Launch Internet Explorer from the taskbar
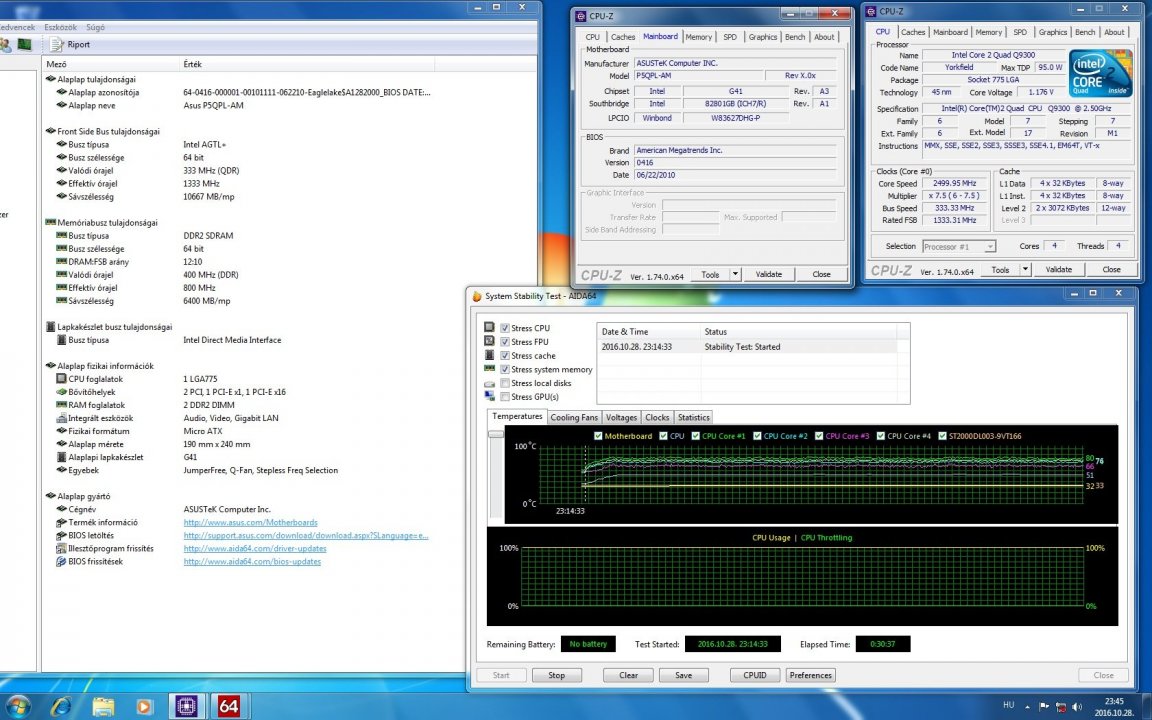 coord(60,706)
